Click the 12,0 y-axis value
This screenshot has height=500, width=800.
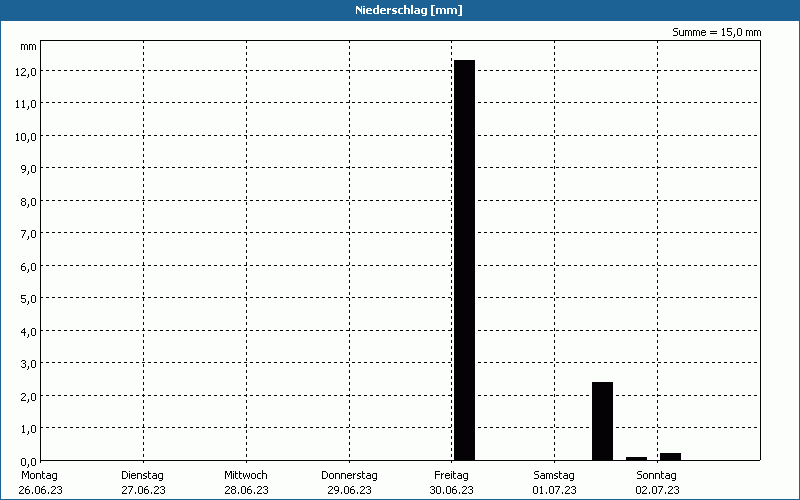tap(26, 72)
